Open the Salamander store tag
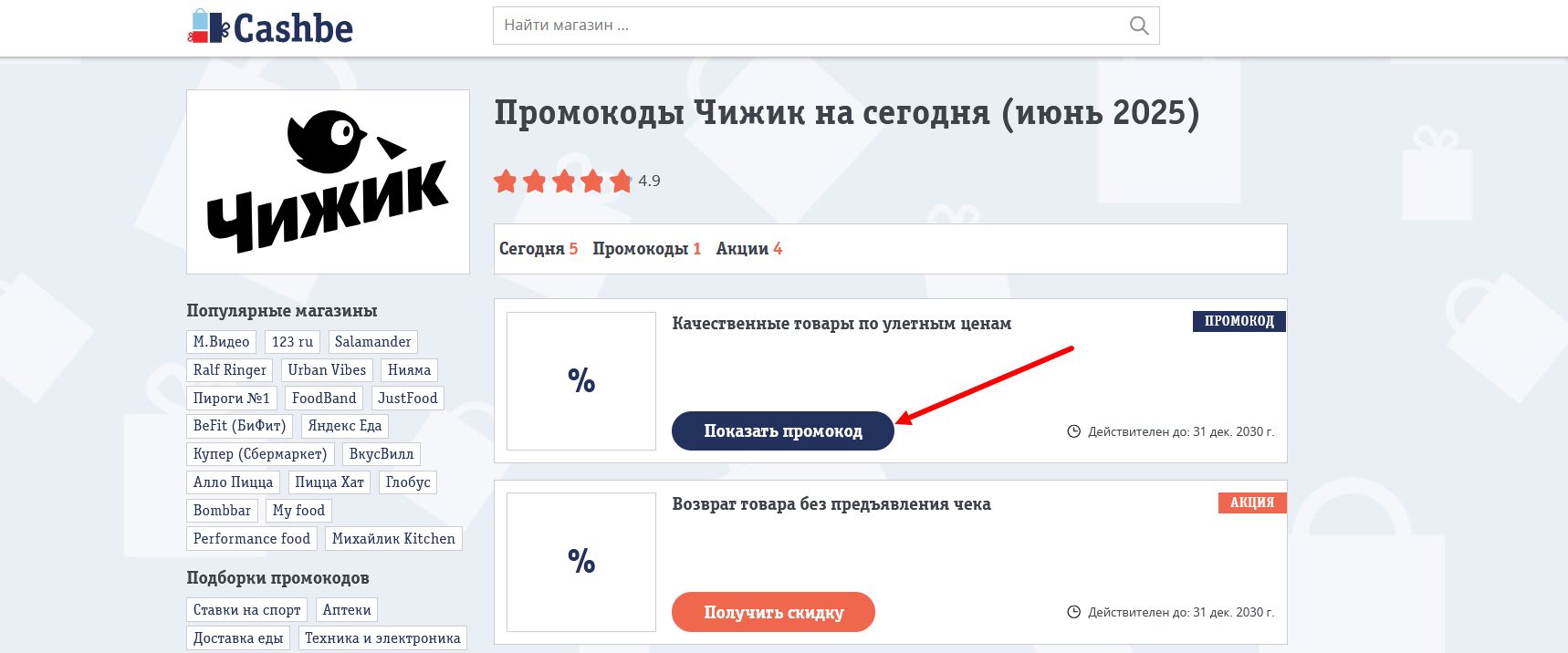1568x653 pixels. (373, 342)
